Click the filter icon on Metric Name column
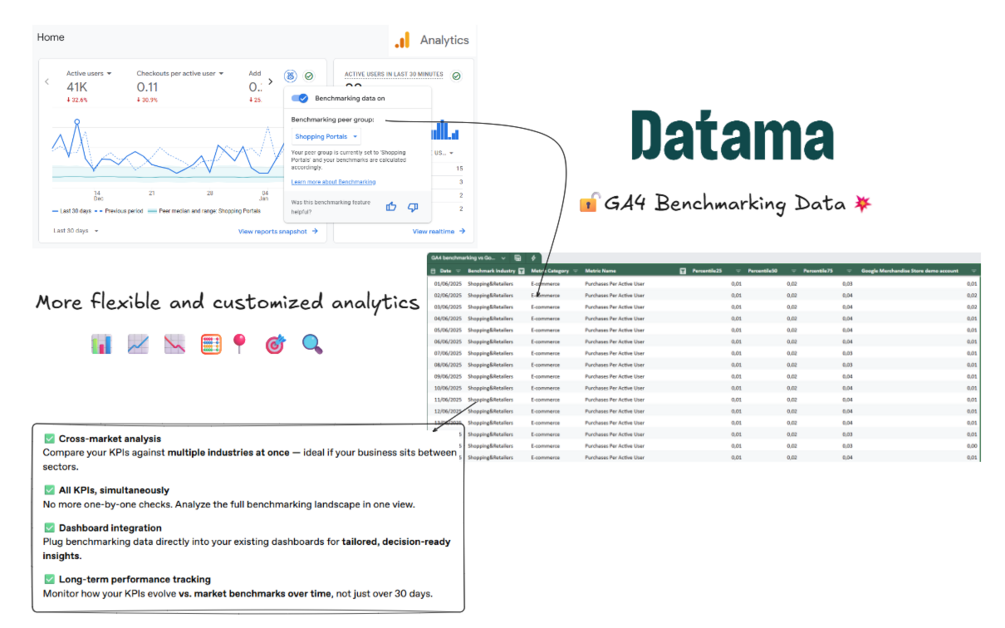 (x=683, y=271)
